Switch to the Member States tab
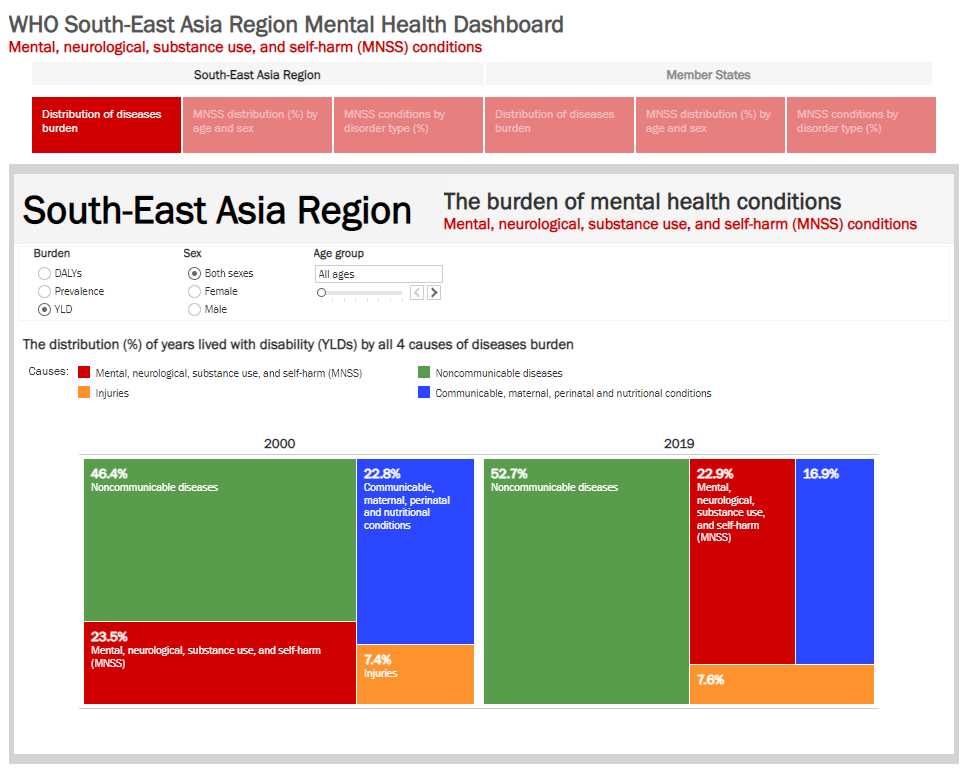This screenshot has height=768, width=966. click(708, 75)
